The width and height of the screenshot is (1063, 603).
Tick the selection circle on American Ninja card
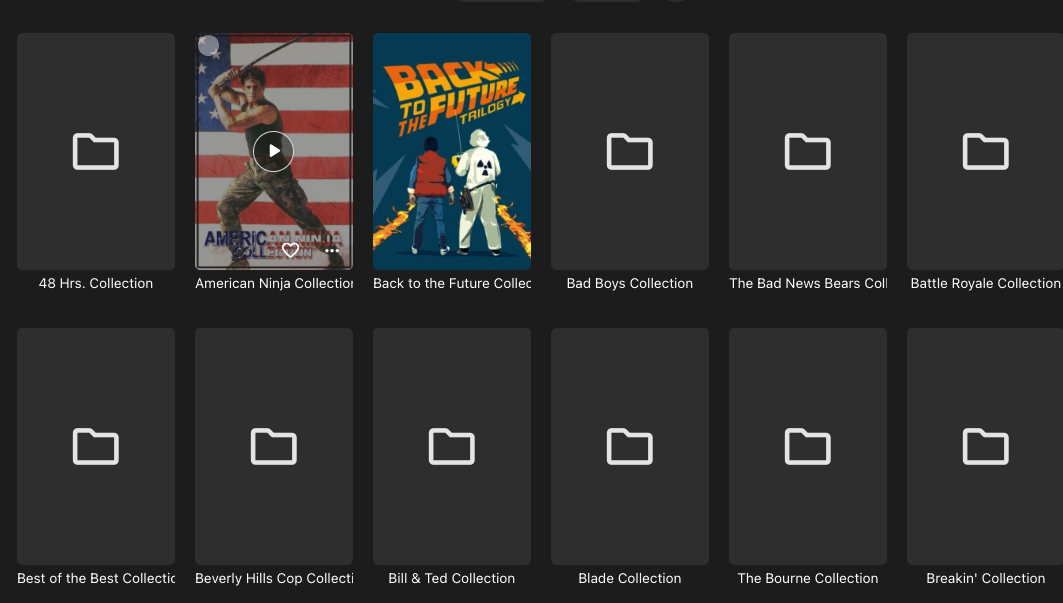point(208,45)
